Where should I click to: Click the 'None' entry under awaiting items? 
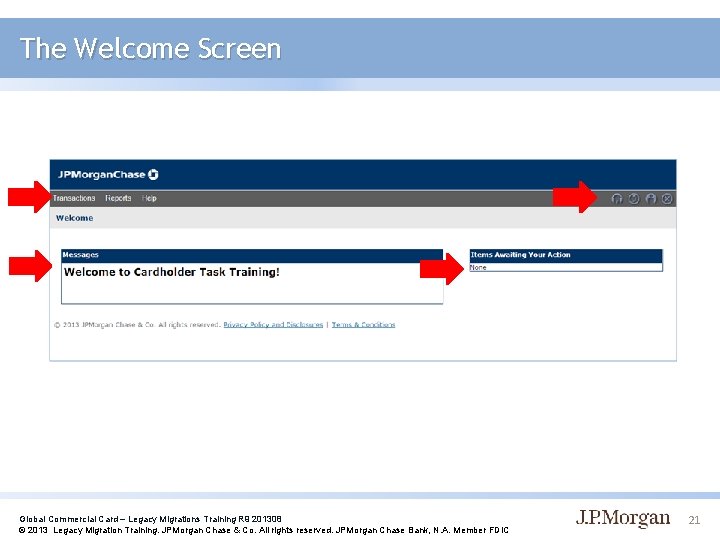pyautogui.click(x=478, y=267)
